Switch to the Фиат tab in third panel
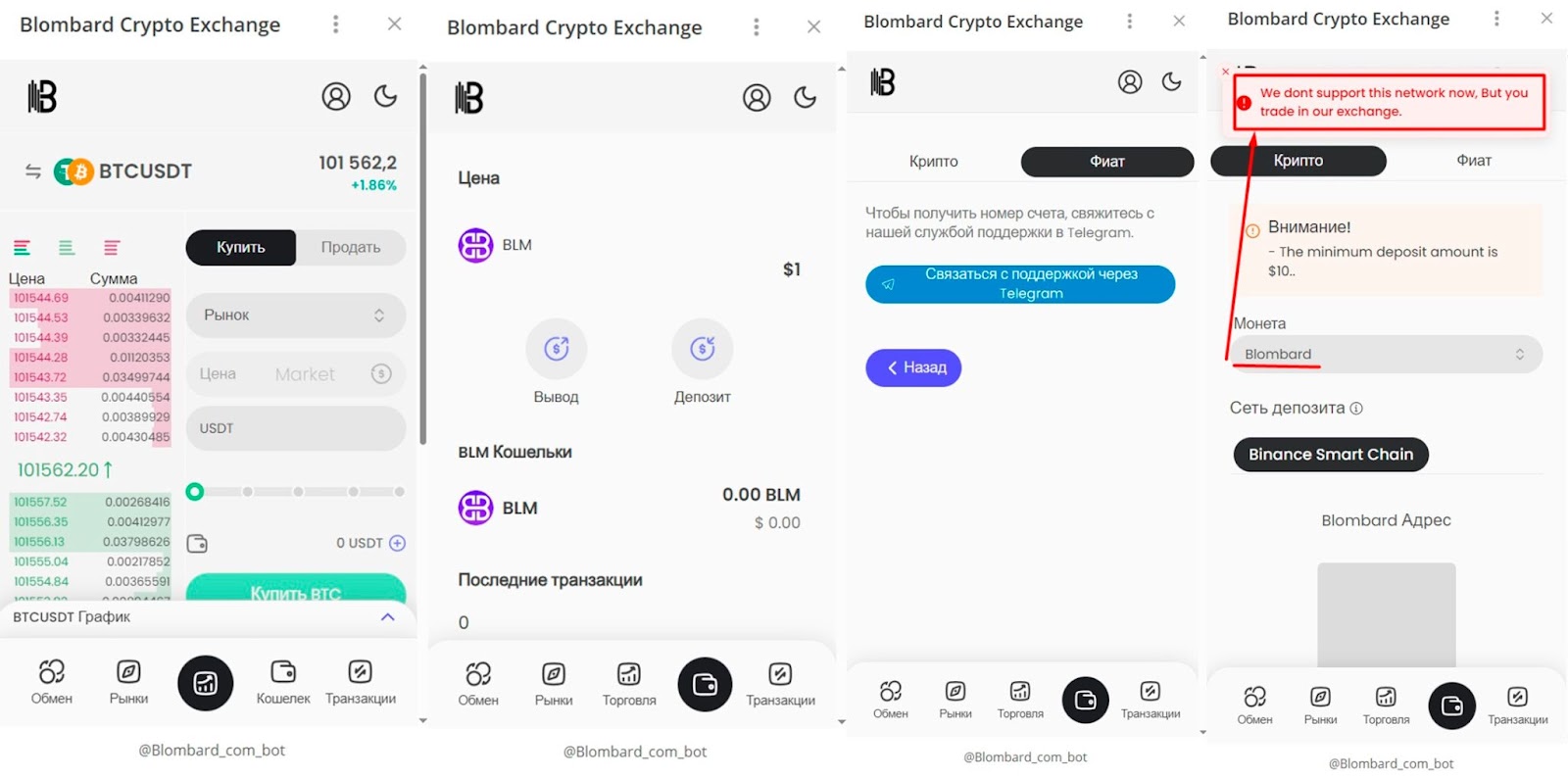Screen dimensions: 1568x779 pyautogui.click(x=1107, y=162)
